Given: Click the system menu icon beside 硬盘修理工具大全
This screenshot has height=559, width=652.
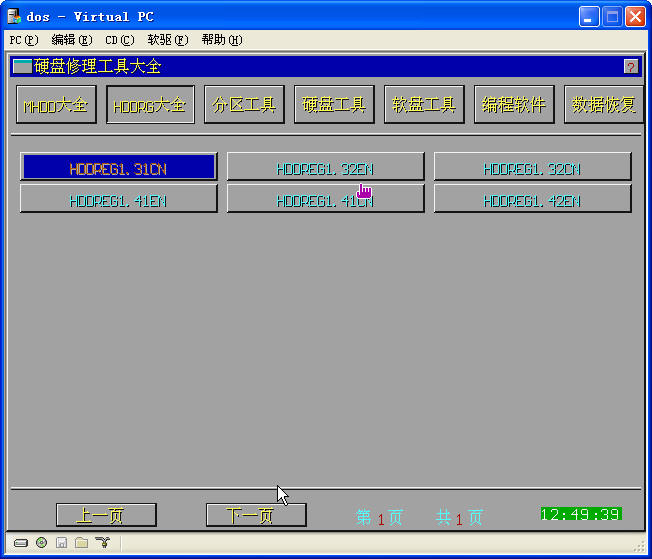Looking at the screenshot, I should coord(22,66).
